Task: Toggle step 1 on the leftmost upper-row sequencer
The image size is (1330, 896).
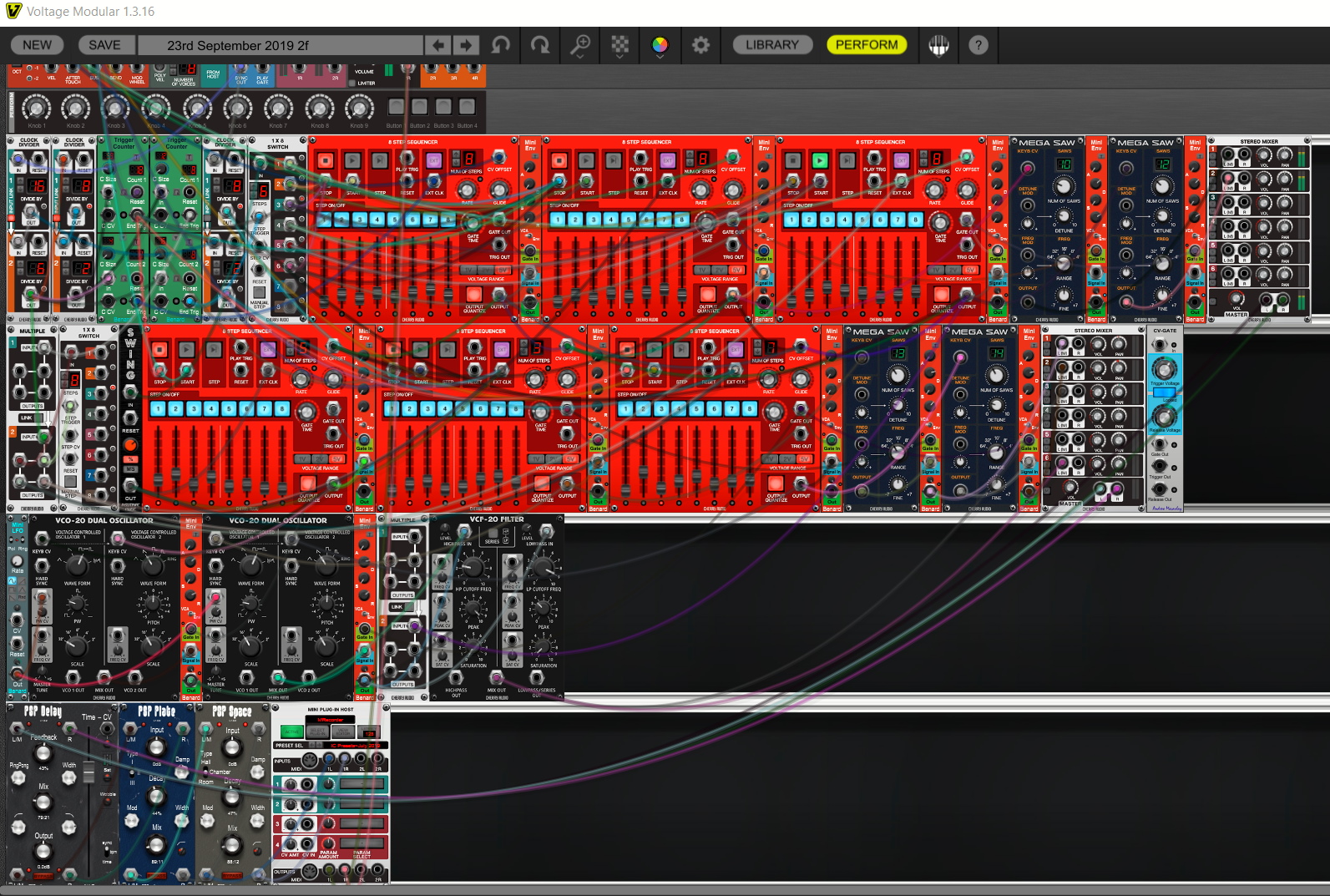Action: coord(325,220)
